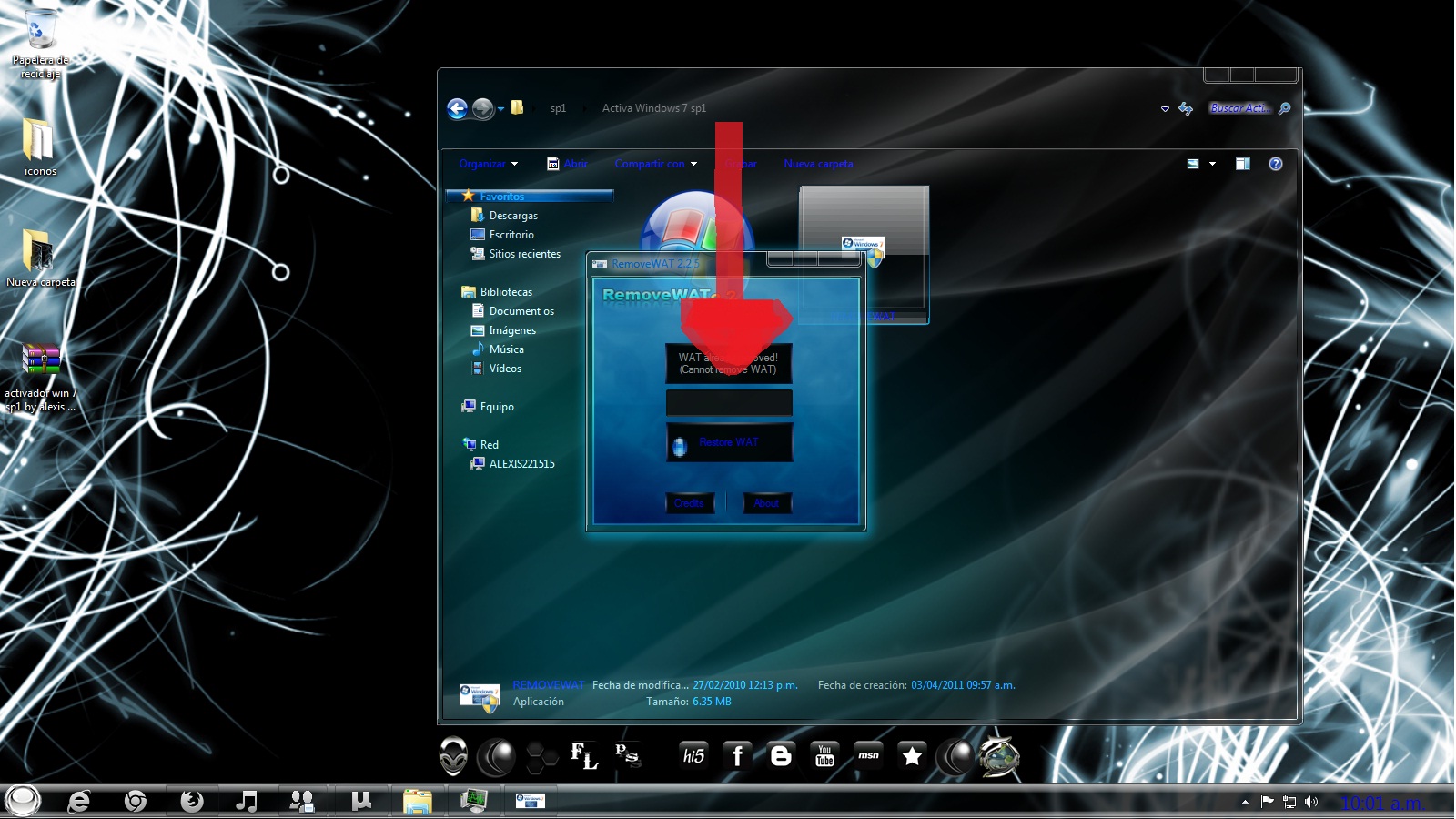
Task: Open the recent pages dropdown beside Forward
Action: (500, 109)
